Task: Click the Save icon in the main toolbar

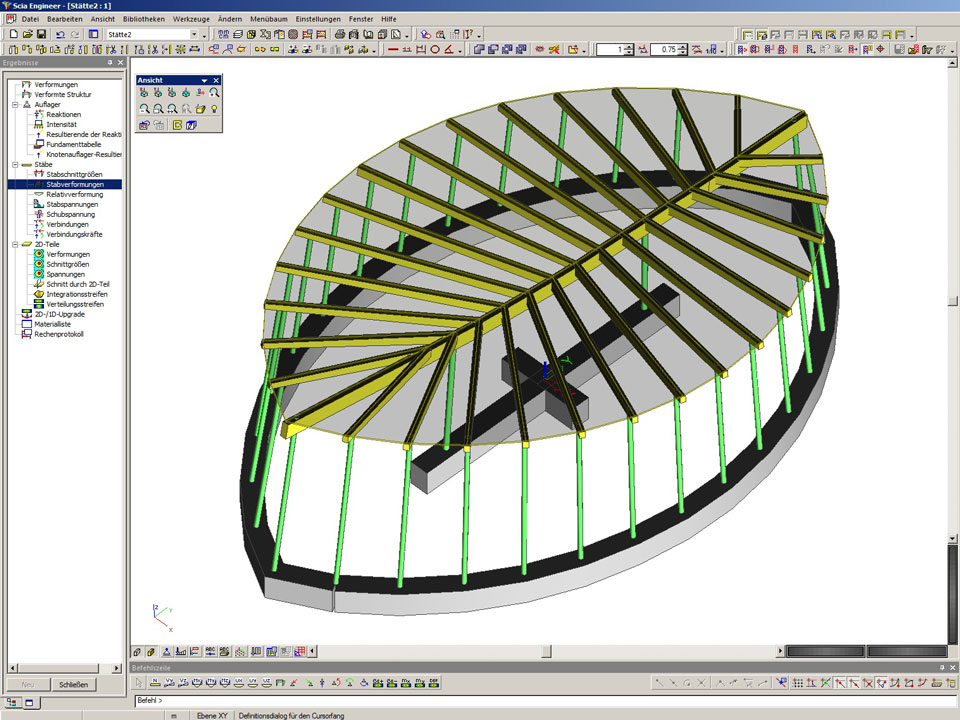Action: (x=41, y=34)
